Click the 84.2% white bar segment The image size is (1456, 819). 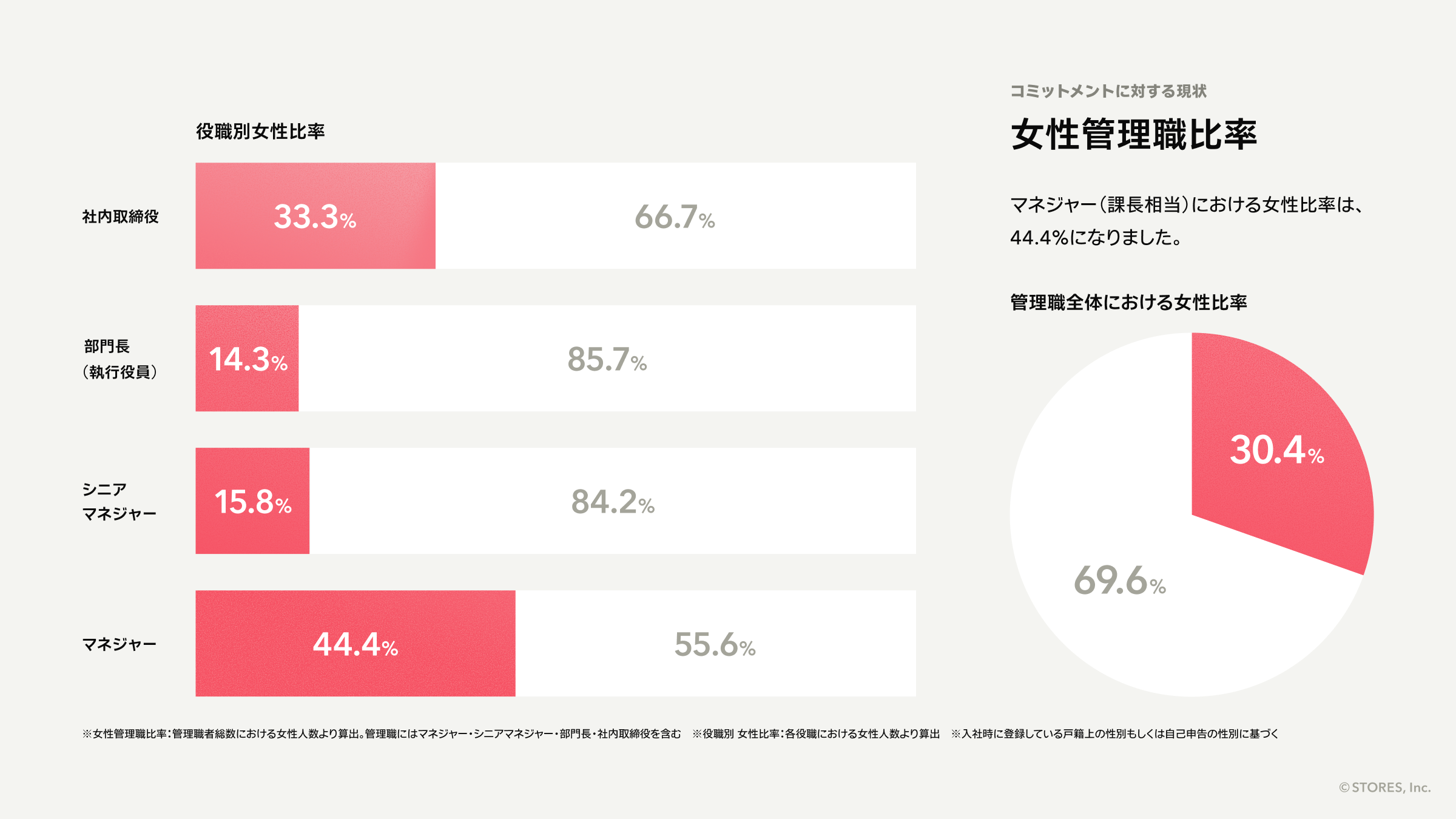(612, 501)
